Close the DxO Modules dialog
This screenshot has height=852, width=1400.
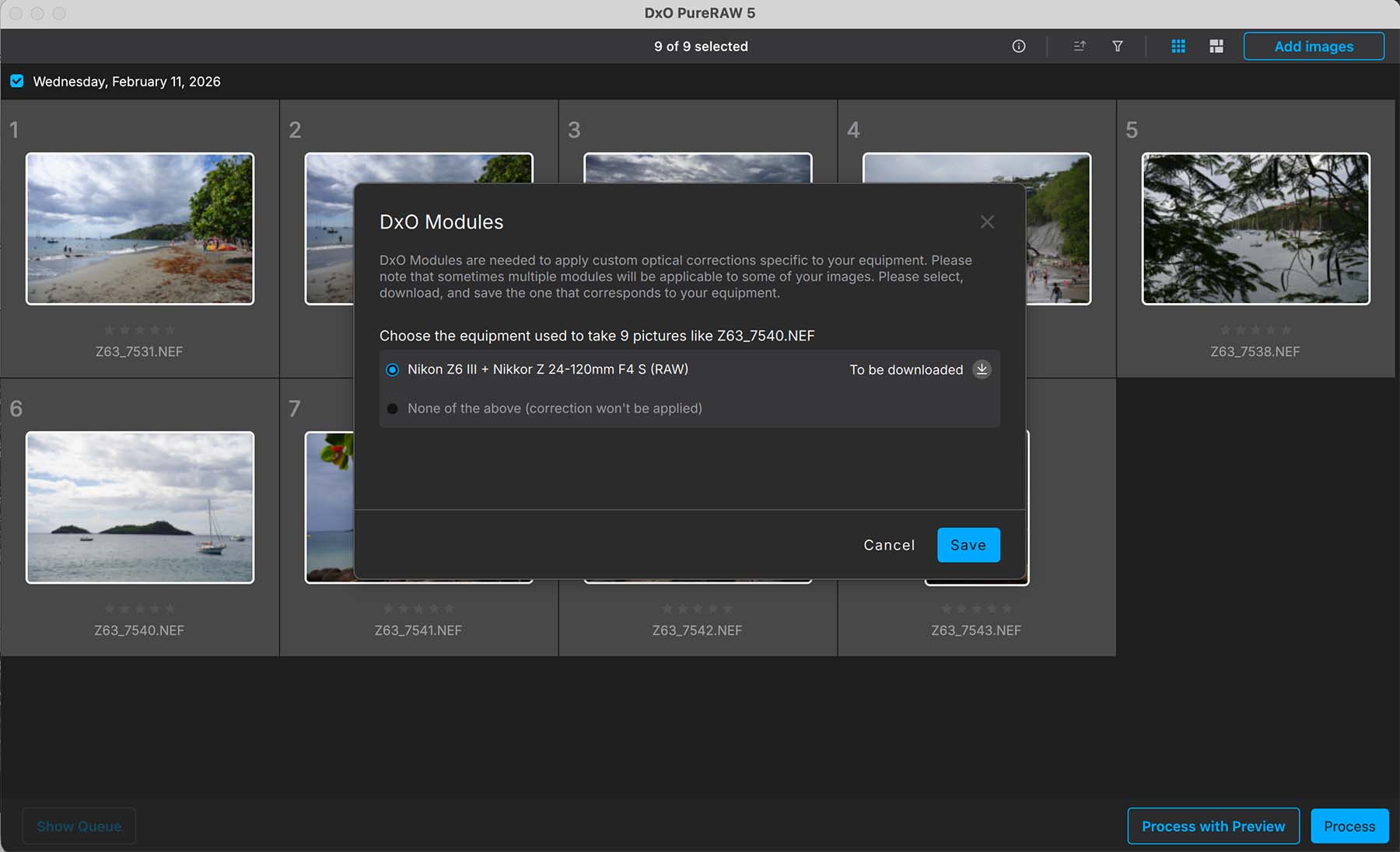(x=987, y=222)
